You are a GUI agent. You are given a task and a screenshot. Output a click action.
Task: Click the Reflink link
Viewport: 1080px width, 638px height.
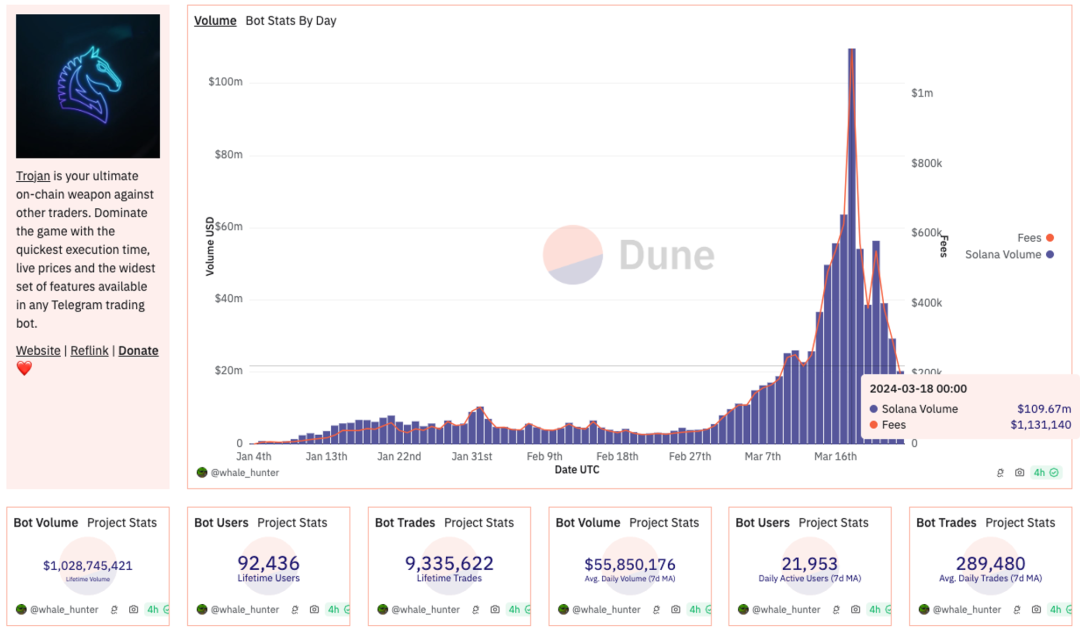(x=89, y=351)
